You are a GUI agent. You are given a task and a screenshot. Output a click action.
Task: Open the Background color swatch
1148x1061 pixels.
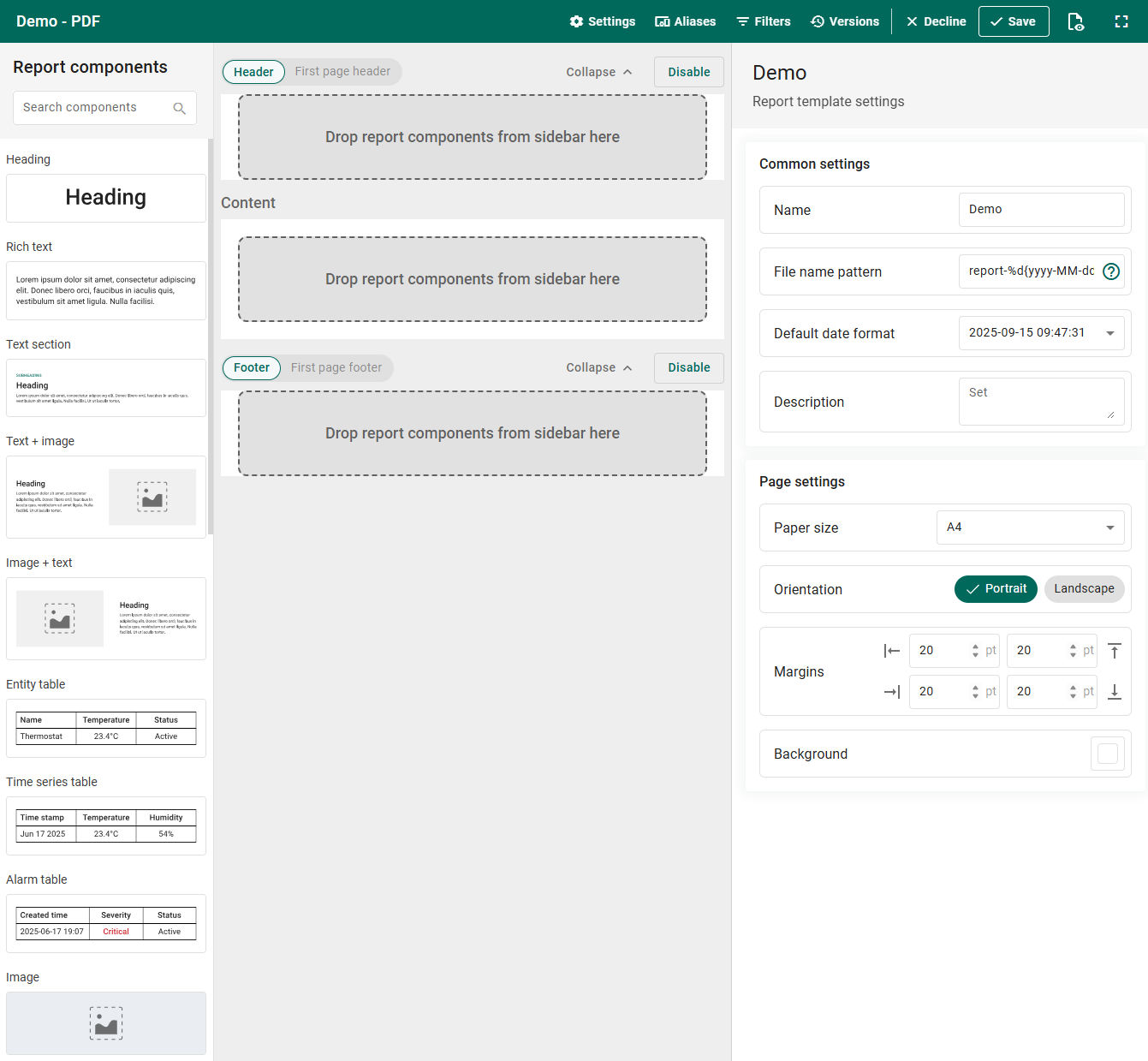point(1108,754)
